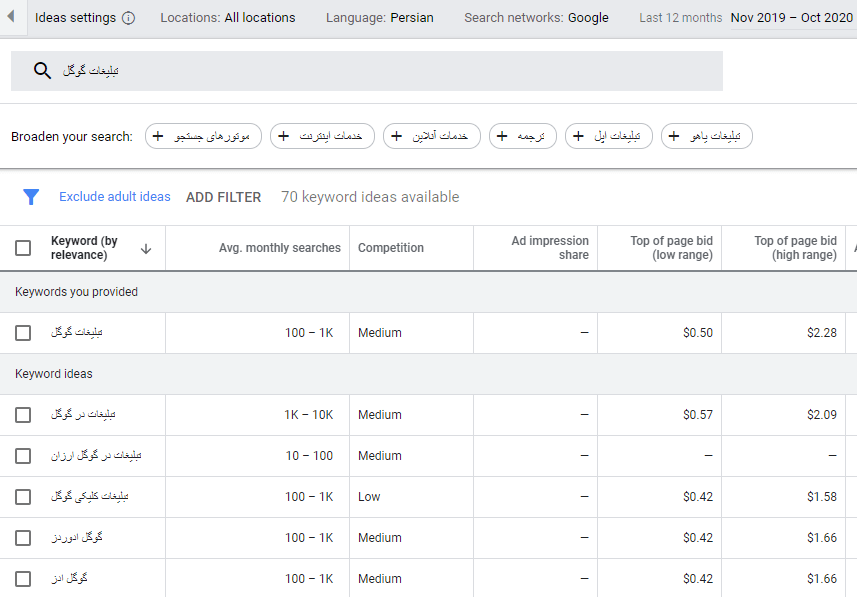
Task: Add the third Broaden your search suggestion chip
Action: click(x=432, y=136)
